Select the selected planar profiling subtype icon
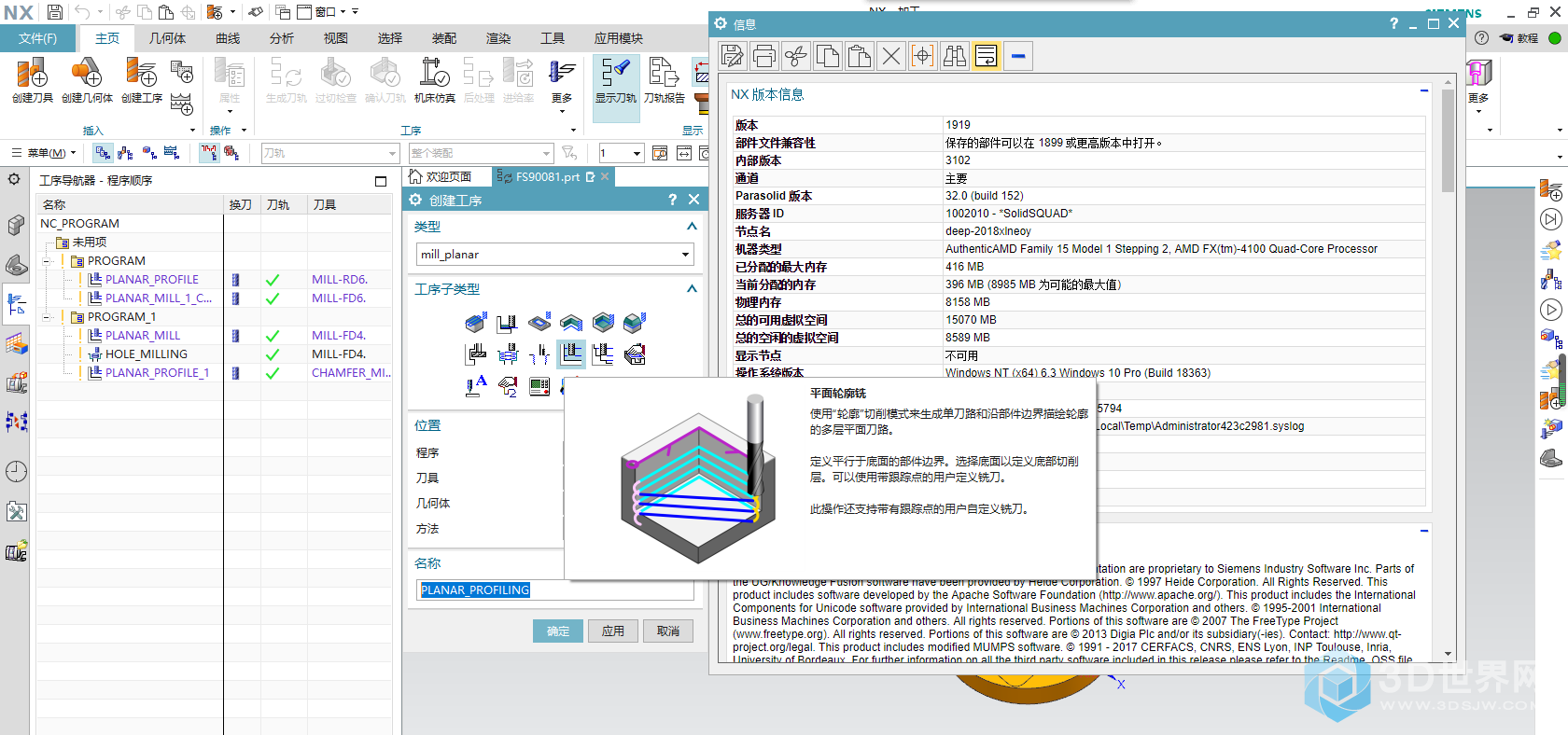This screenshot has height=735, width=1568. click(571, 354)
